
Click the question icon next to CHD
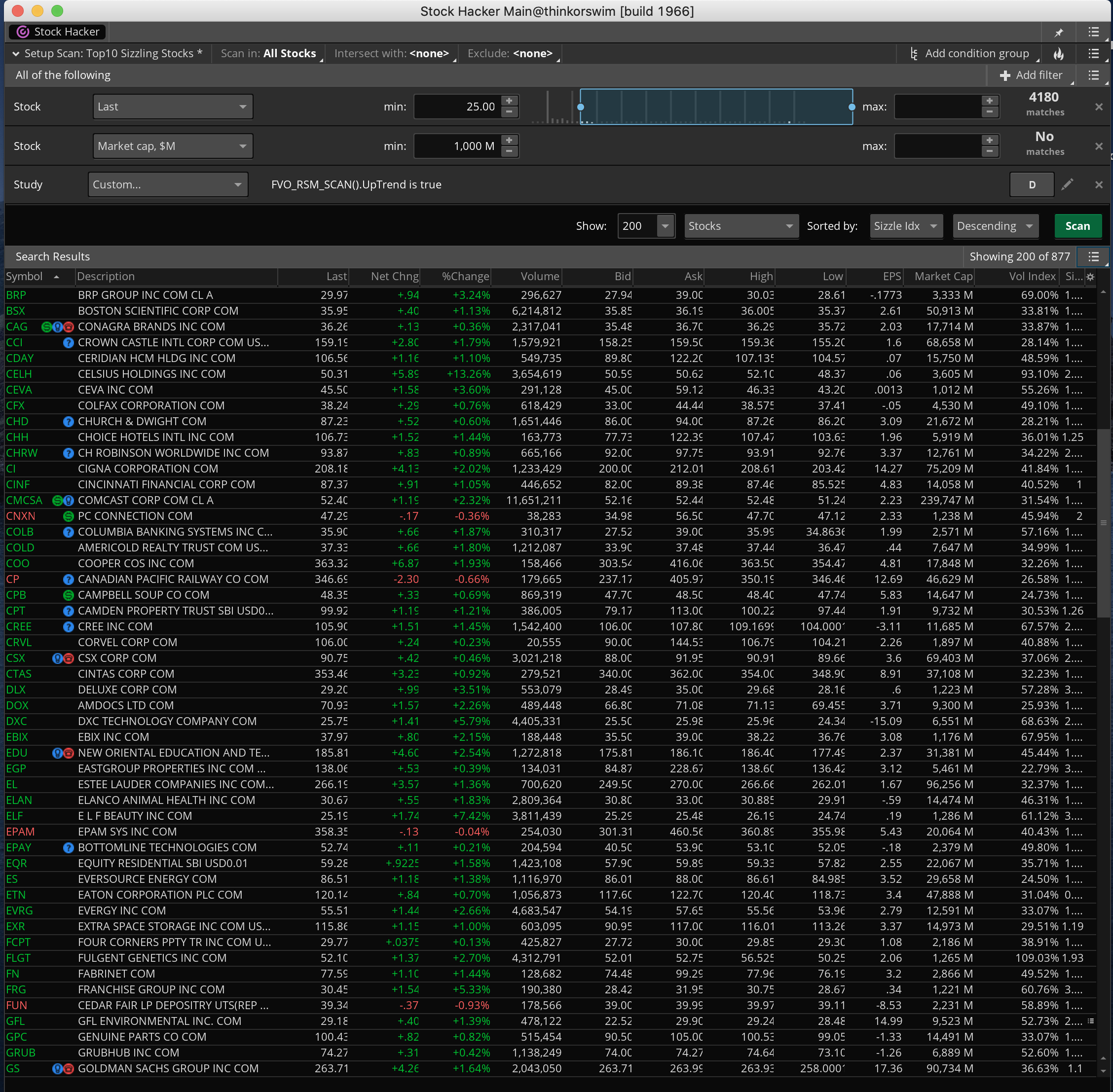click(68, 422)
